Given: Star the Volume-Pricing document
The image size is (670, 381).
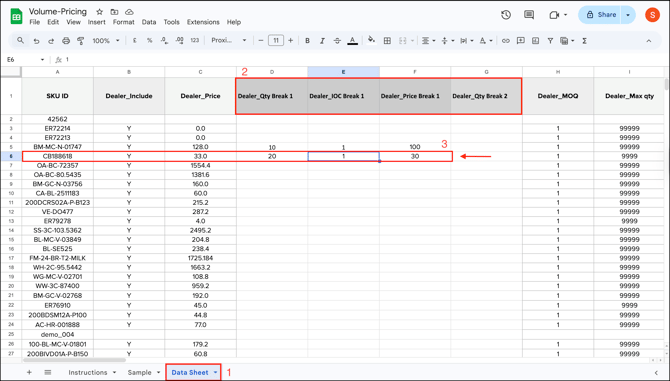Looking at the screenshot, I should 100,12.
